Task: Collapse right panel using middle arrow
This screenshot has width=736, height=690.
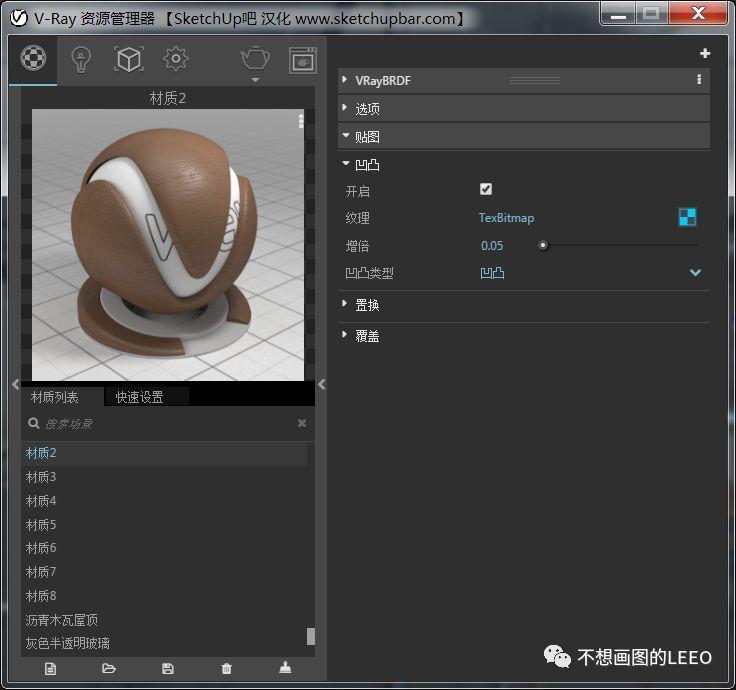Action: (322, 384)
